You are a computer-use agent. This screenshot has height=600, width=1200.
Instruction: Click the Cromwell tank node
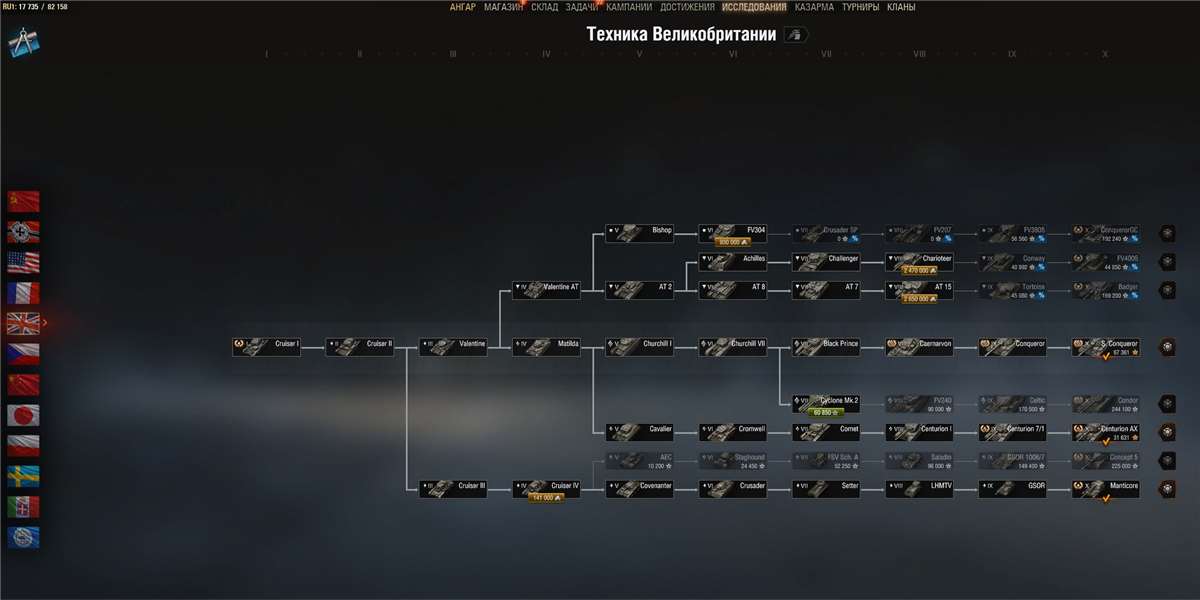pos(733,432)
